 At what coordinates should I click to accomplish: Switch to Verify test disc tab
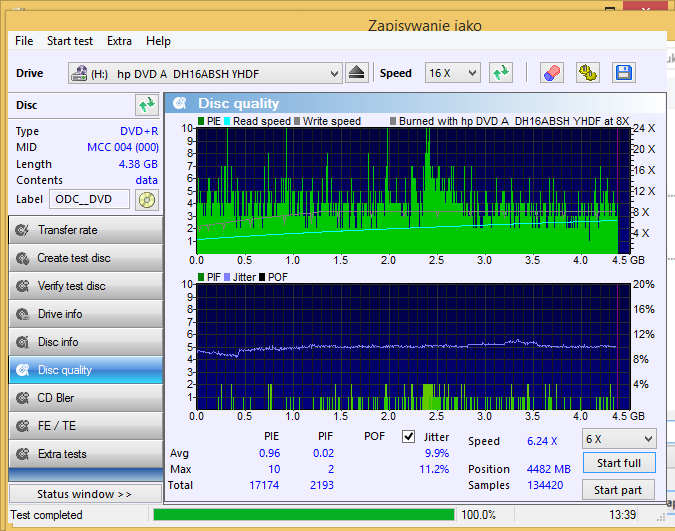click(x=86, y=286)
